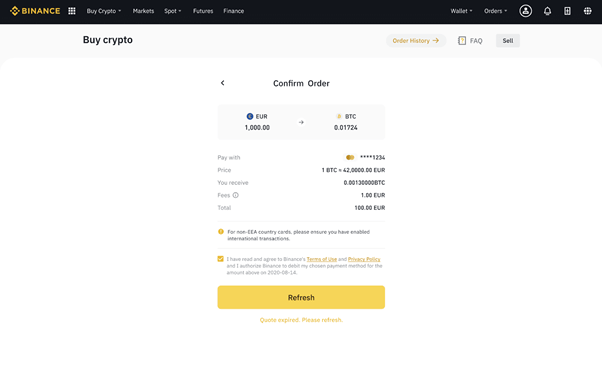The width and height of the screenshot is (602, 373).
Task: Go back using the left arrow
Action: [x=222, y=83]
